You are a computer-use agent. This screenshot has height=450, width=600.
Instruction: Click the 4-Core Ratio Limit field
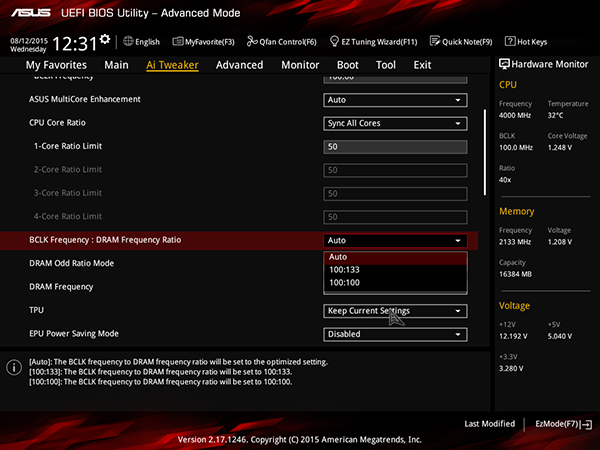[395, 217]
